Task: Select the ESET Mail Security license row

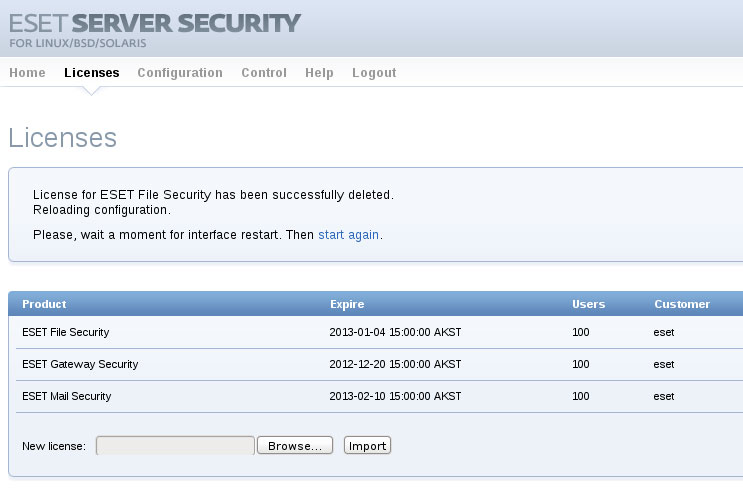Action: tap(67, 396)
